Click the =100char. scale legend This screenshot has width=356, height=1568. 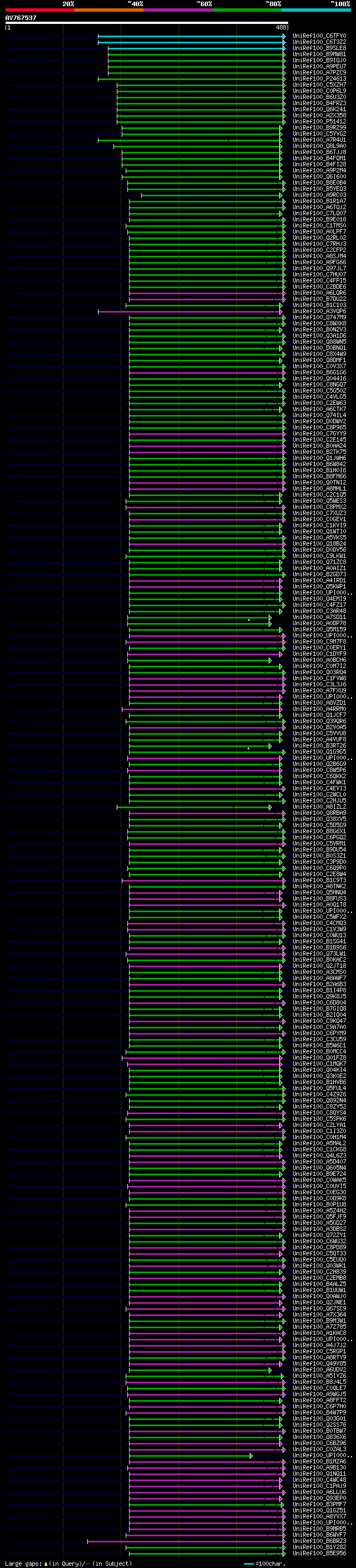point(265,1564)
